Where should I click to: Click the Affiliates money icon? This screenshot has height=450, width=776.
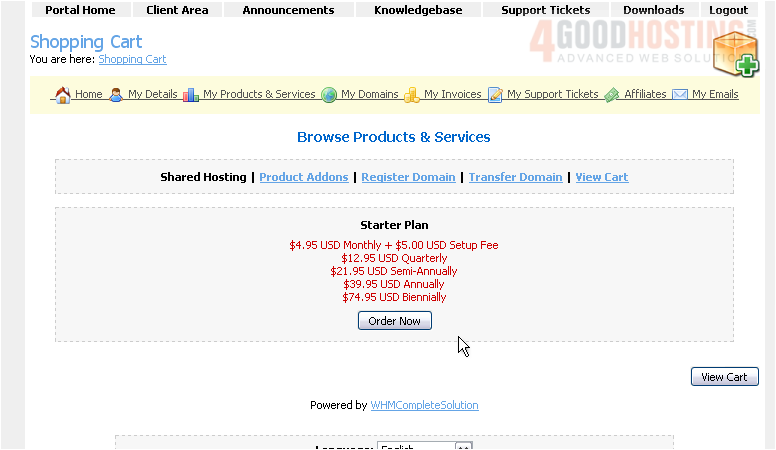click(x=612, y=95)
